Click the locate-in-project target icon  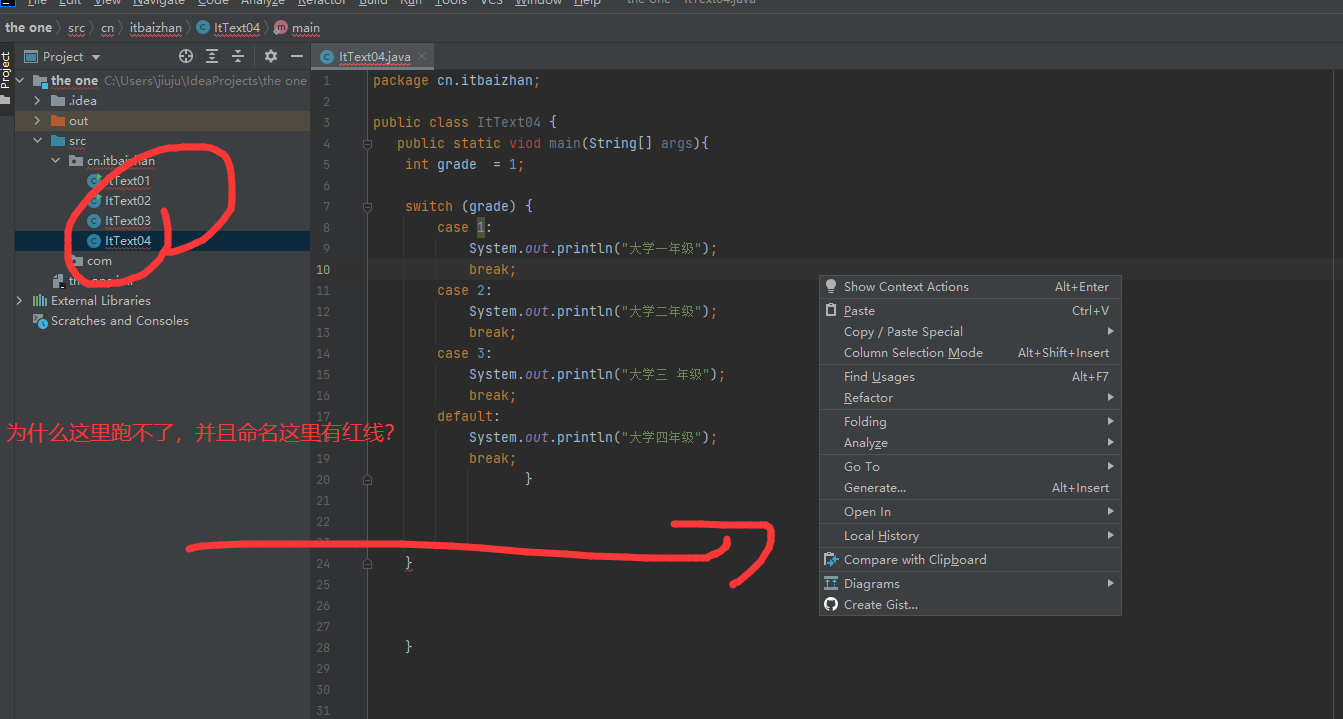coord(186,56)
